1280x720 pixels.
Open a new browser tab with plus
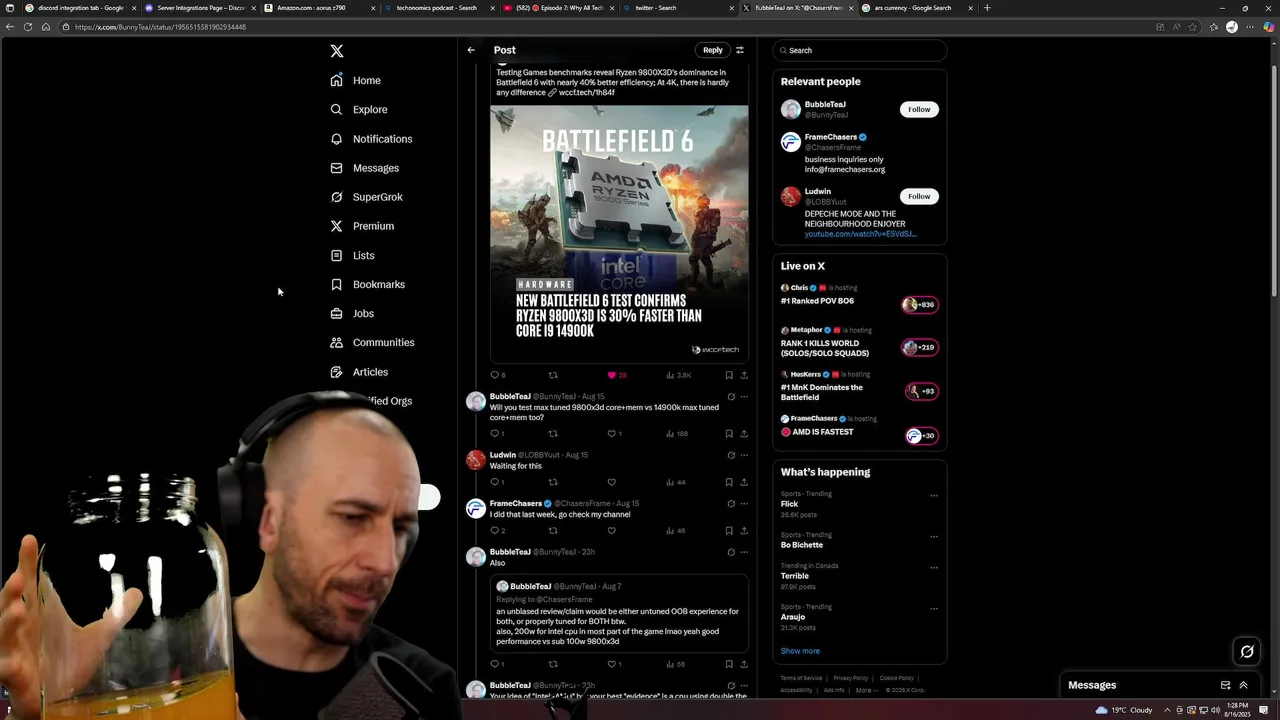[x=987, y=8]
